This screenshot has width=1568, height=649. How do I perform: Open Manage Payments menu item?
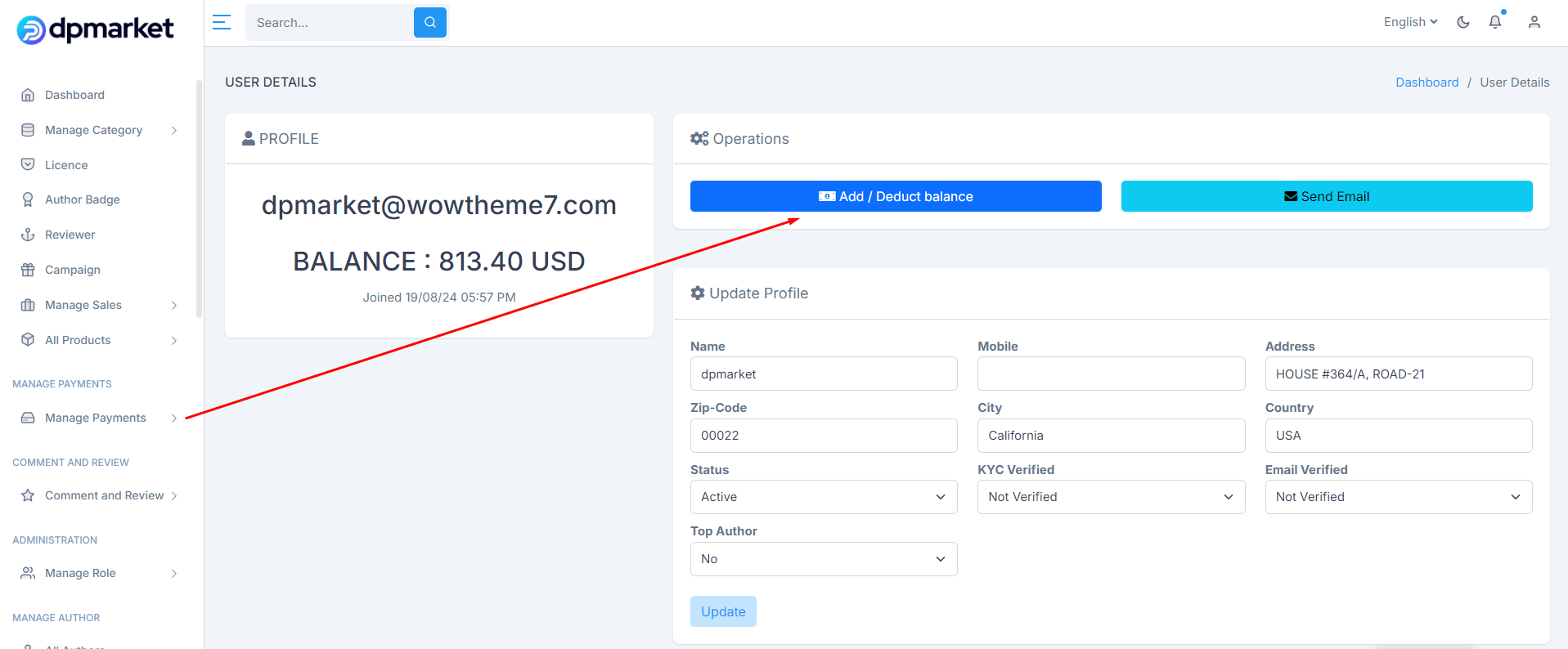click(x=96, y=418)
